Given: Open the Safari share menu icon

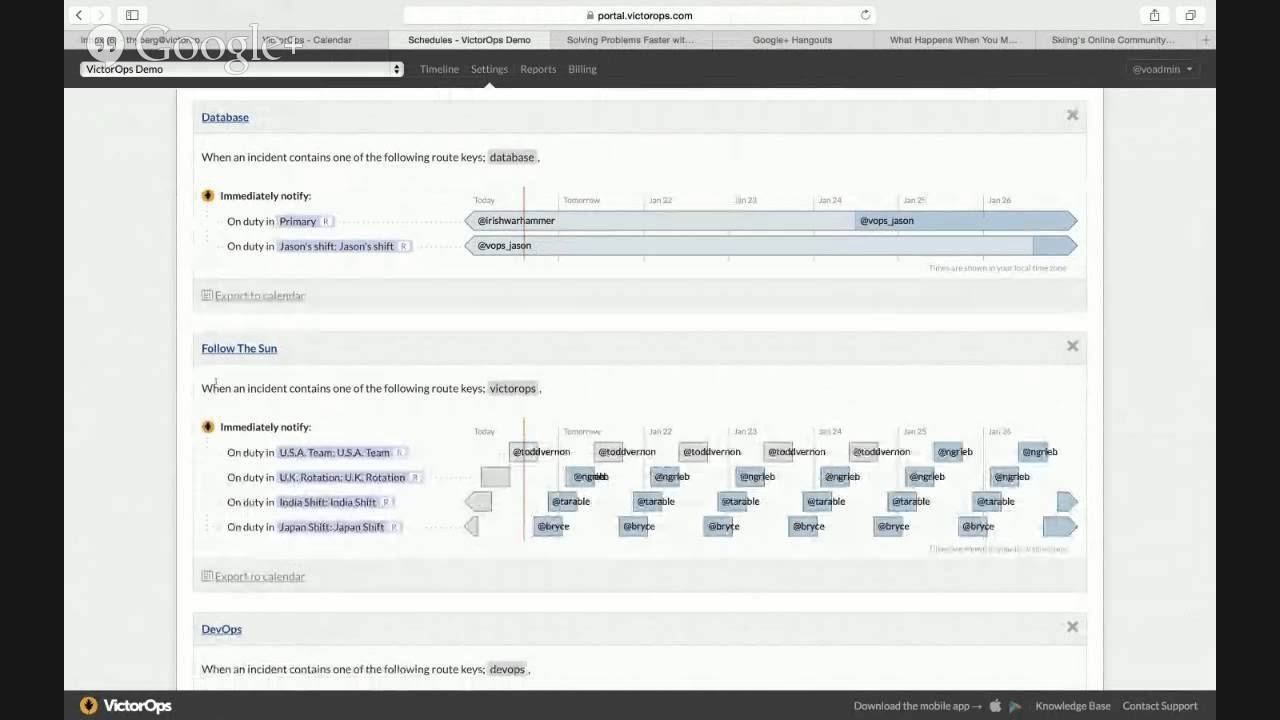Looking at the screenshot, I should [1154, 15].
